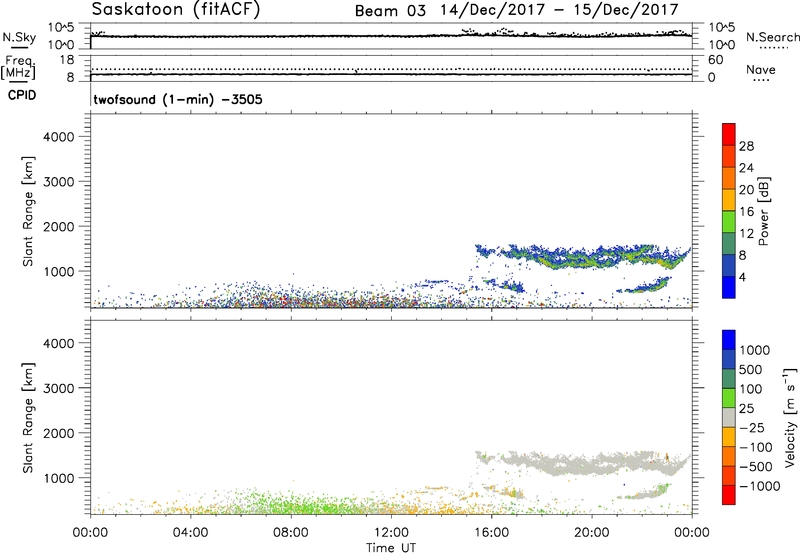Select the 'Freq. [MHz]' axis label
The image size is (800, 554).
(19, 67)
